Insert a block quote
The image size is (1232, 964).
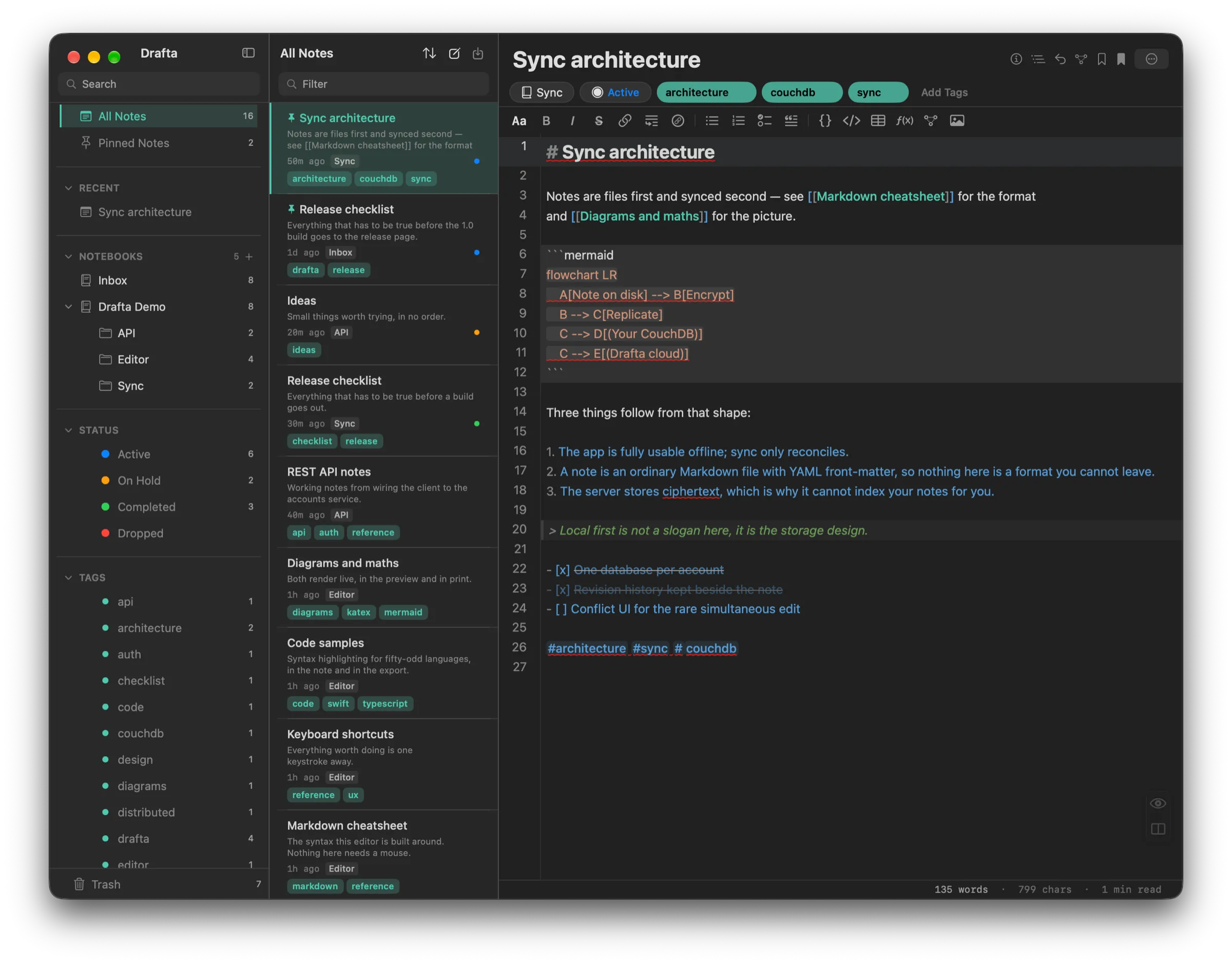coord(791,121)
